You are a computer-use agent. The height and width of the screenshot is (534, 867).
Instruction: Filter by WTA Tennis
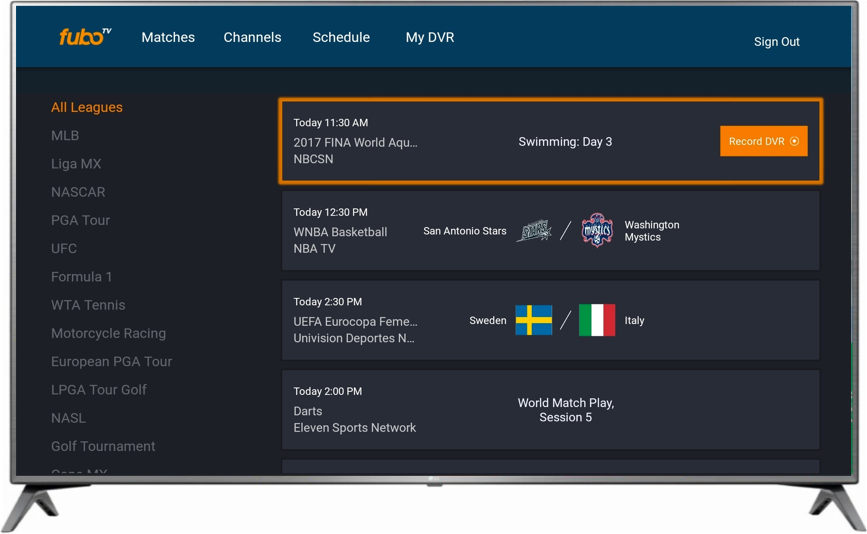tap(88, 305)
